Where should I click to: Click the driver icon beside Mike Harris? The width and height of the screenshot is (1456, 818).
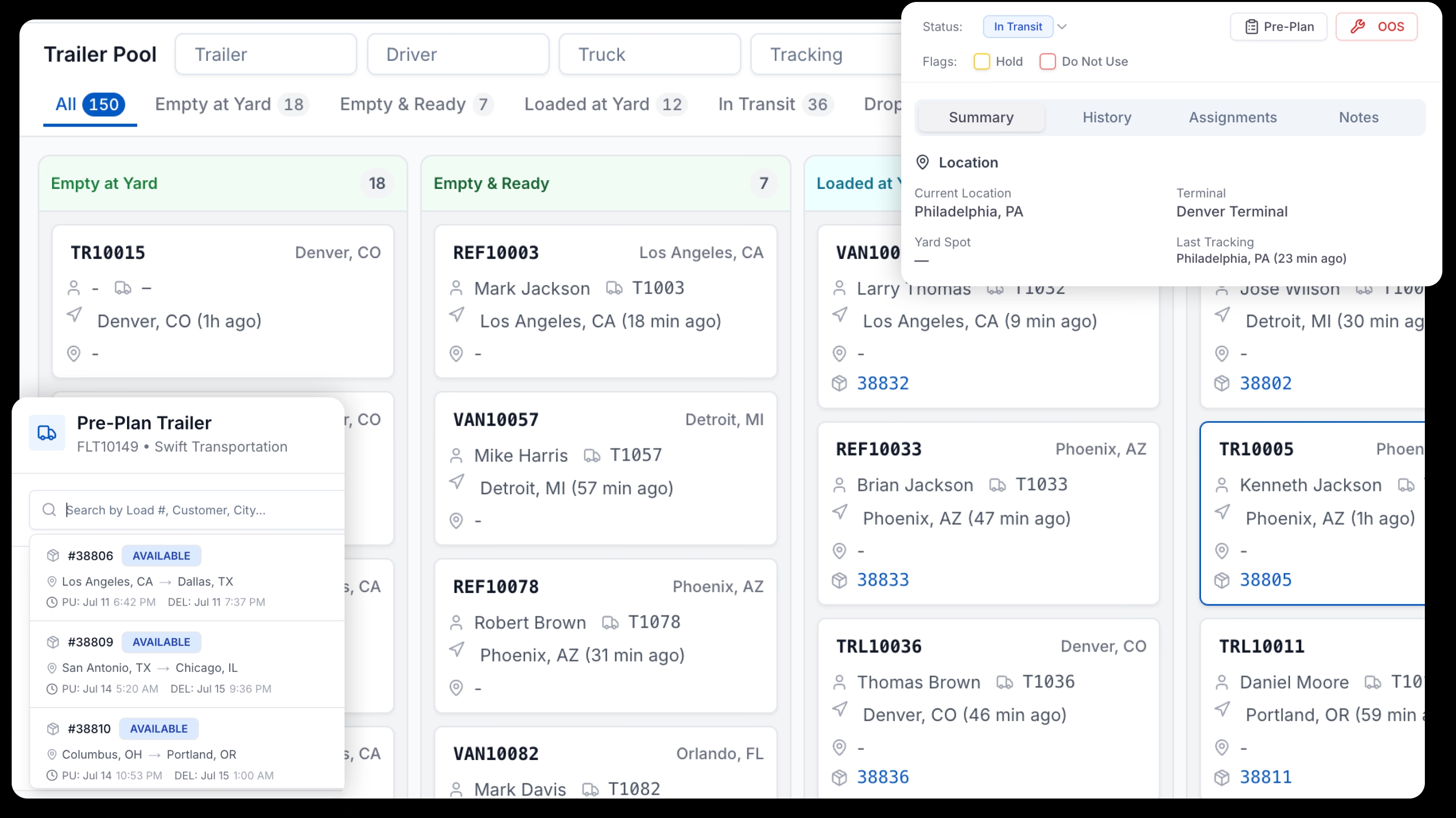pos(456,455)
